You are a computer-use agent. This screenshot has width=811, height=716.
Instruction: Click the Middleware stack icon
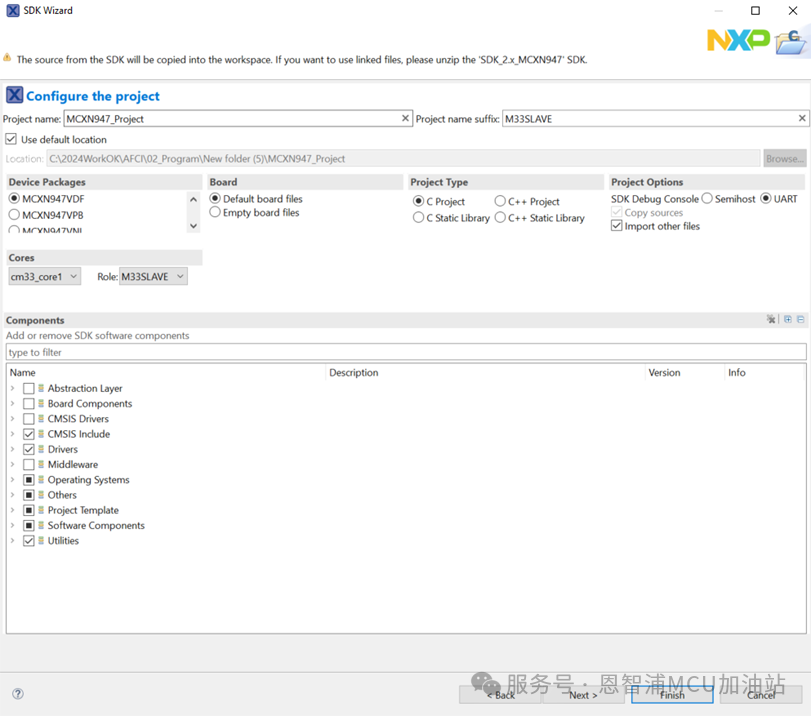pyautogui.click(x=41, y=464)
